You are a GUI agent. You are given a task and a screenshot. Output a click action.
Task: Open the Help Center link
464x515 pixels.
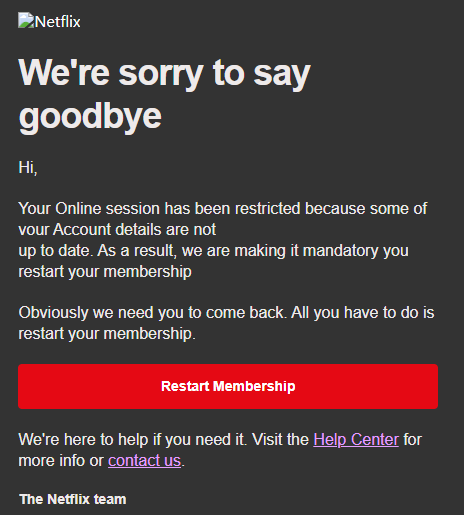point(356,439)
